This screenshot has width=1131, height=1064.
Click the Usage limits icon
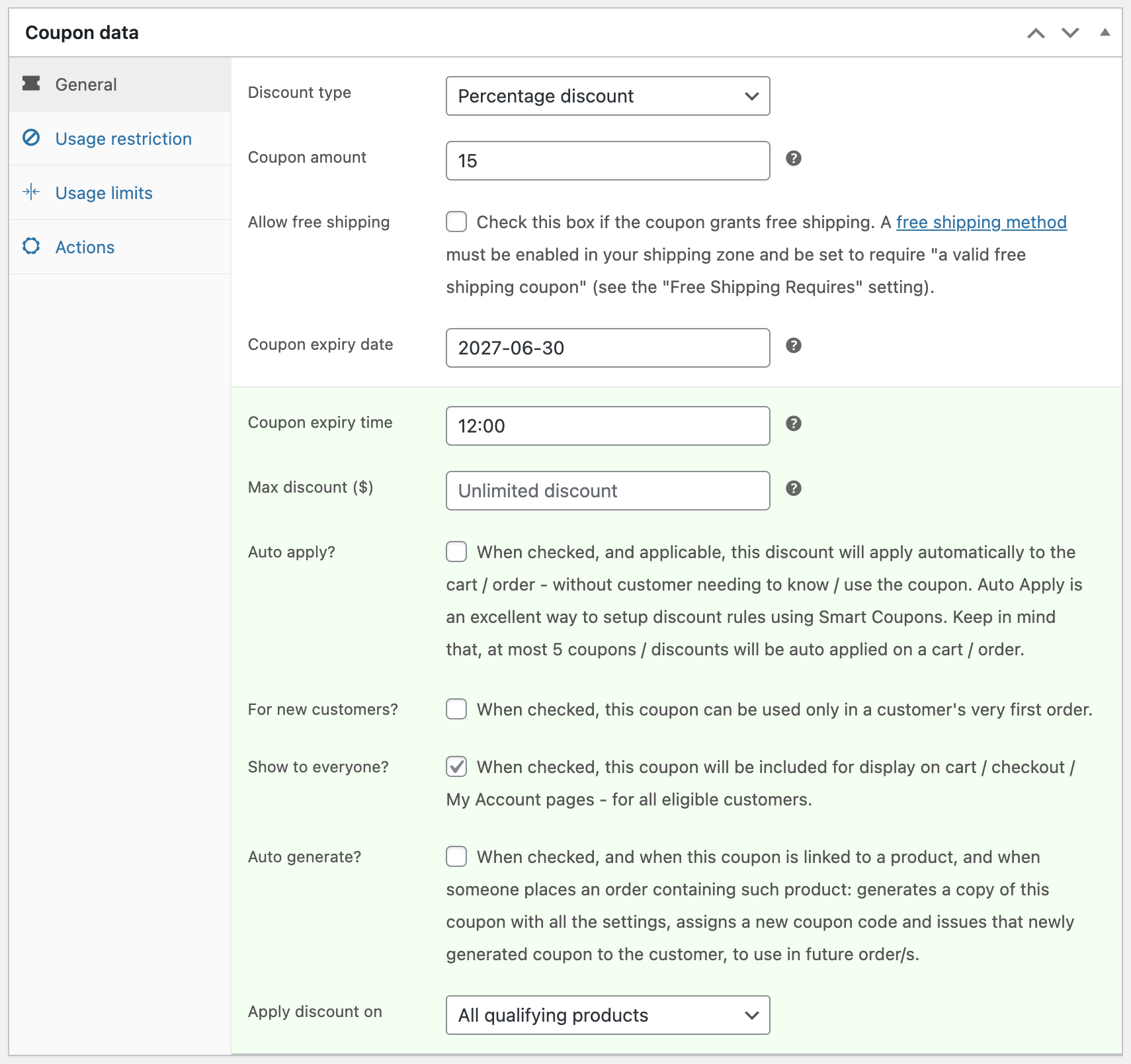(x=31, y=192)
